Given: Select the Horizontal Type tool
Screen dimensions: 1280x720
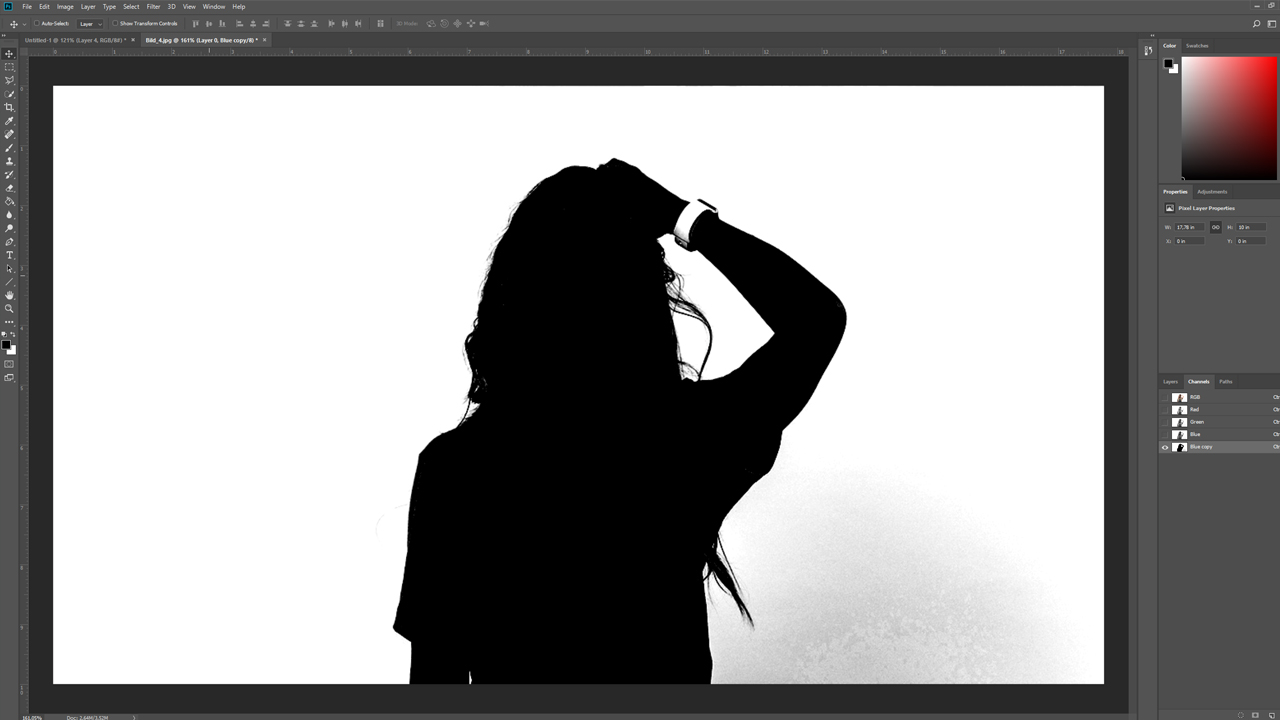Looking at the screenshot, I should pyautogui.click(x=10, y=255).
